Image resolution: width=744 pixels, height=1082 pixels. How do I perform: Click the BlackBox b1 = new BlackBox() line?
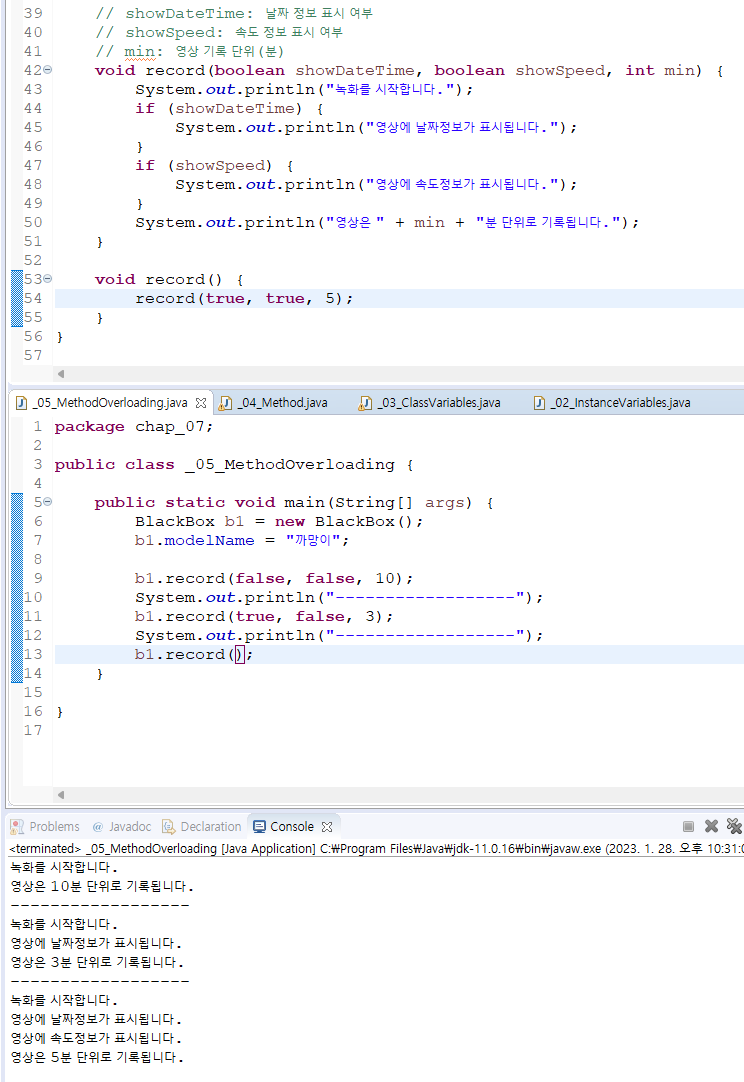[279, 521]
